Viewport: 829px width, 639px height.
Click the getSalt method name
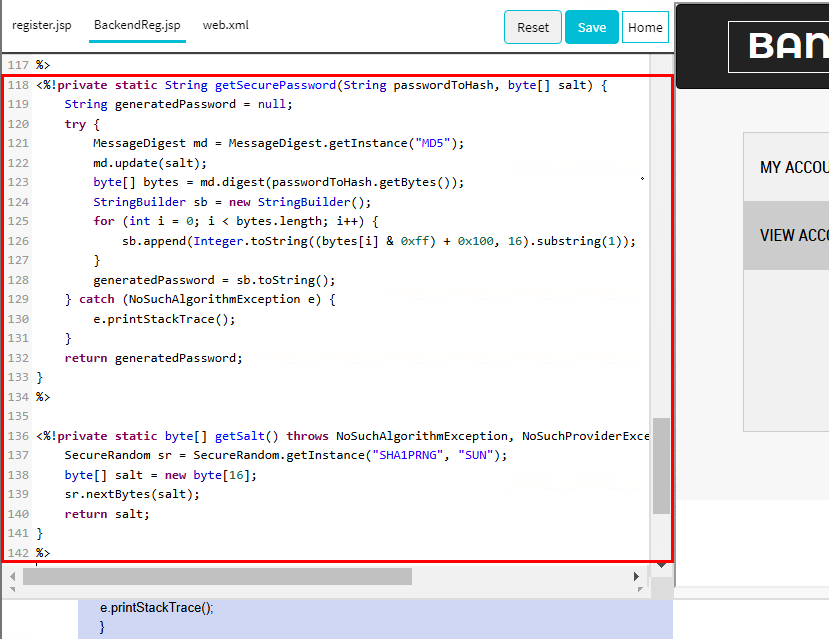pos(240,436)
